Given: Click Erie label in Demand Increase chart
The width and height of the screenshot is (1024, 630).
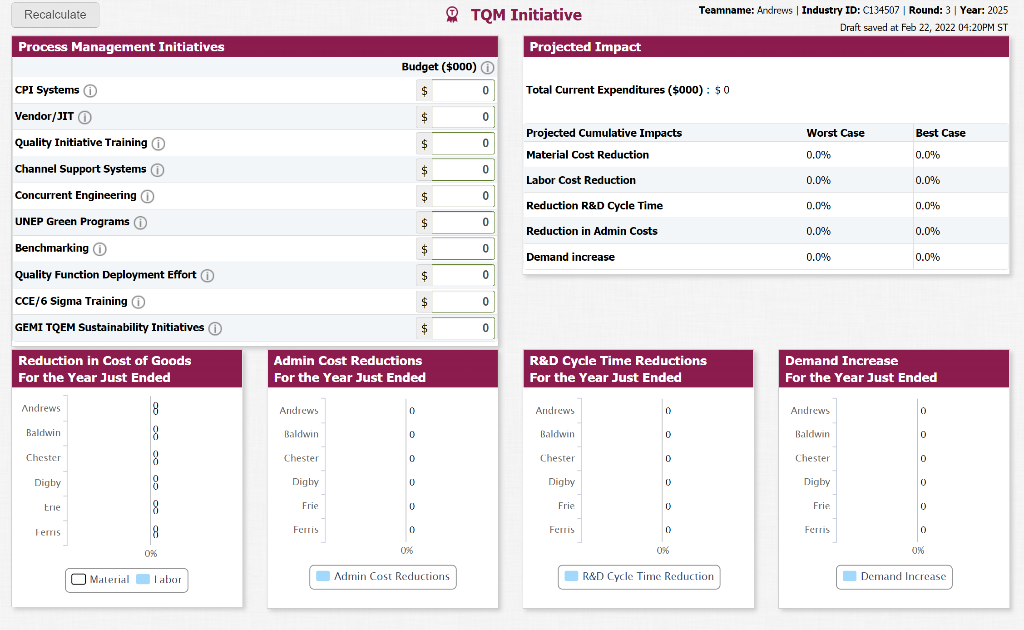Looking at the screenshot, I should click(822, 506).
